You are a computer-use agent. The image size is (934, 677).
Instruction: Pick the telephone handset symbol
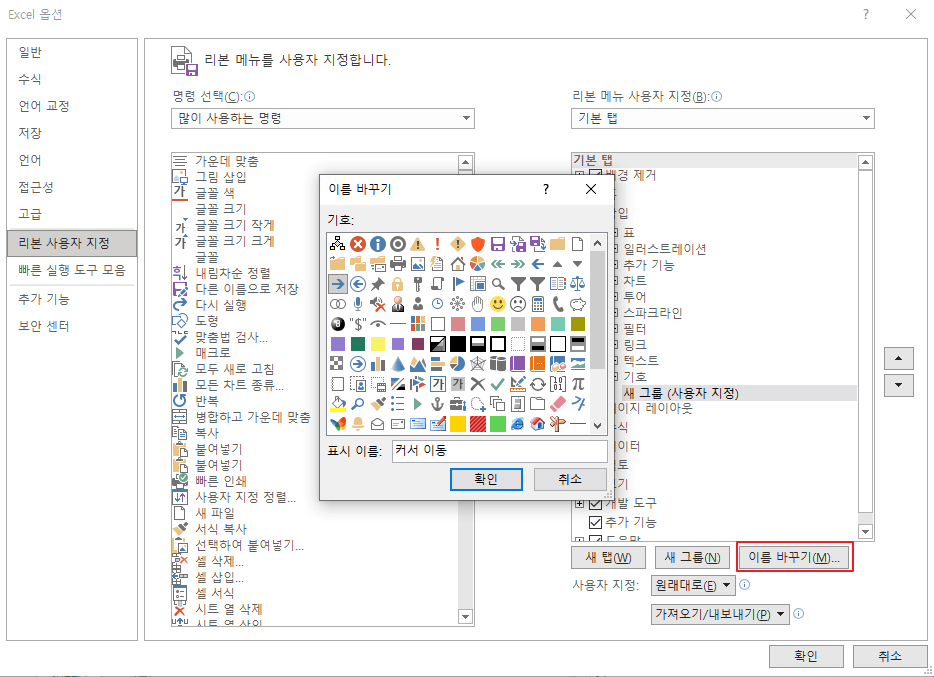pos(558,304)
